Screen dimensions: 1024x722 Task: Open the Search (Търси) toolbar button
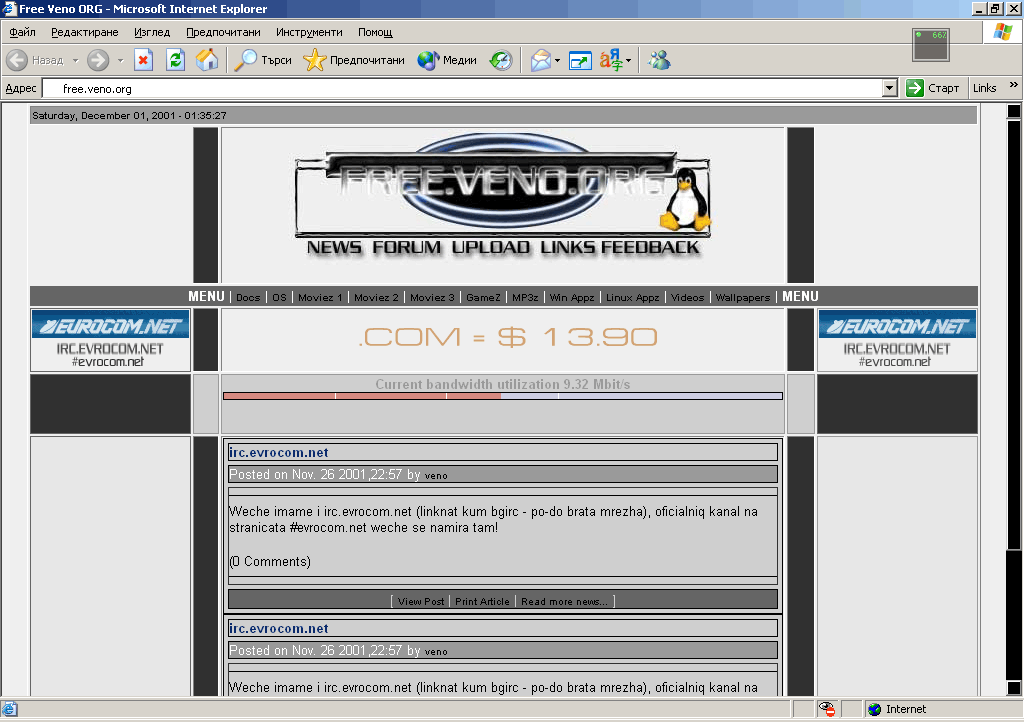pyautogui.click(x=263, y=60)
